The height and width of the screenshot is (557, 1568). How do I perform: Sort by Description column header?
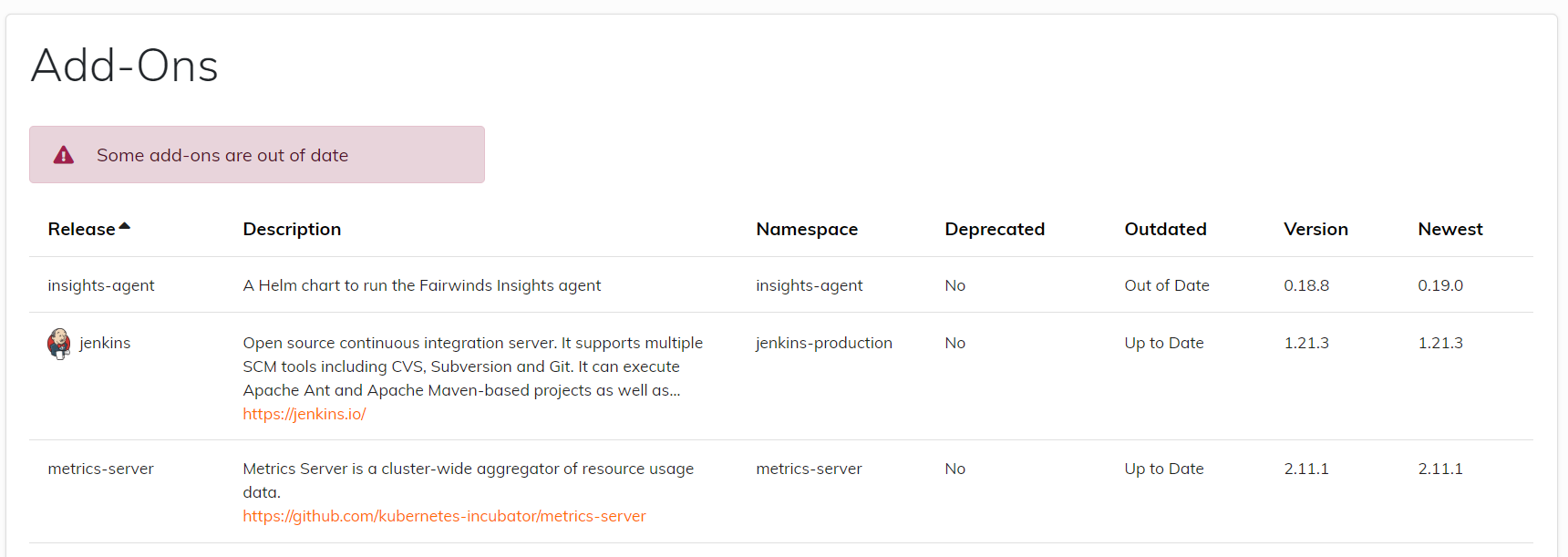tap(292, 229)
